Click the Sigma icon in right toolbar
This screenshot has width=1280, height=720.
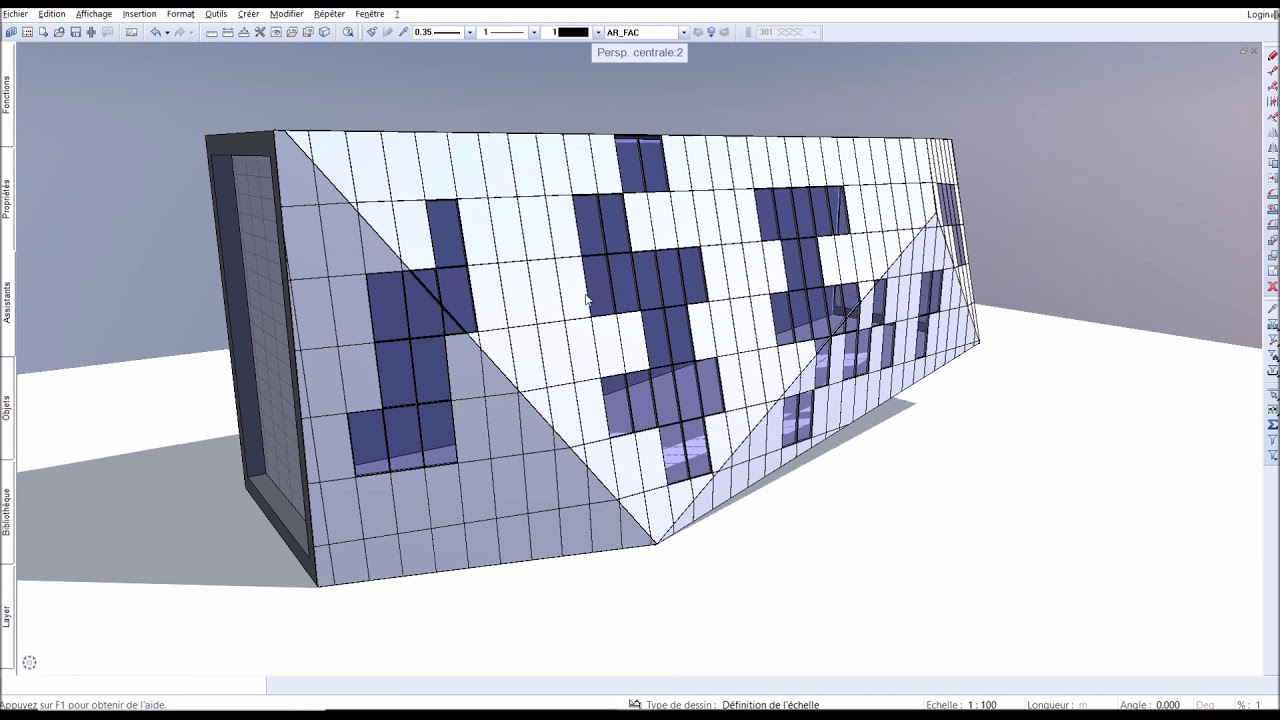pyautogui.click(x=1272, y=425)
